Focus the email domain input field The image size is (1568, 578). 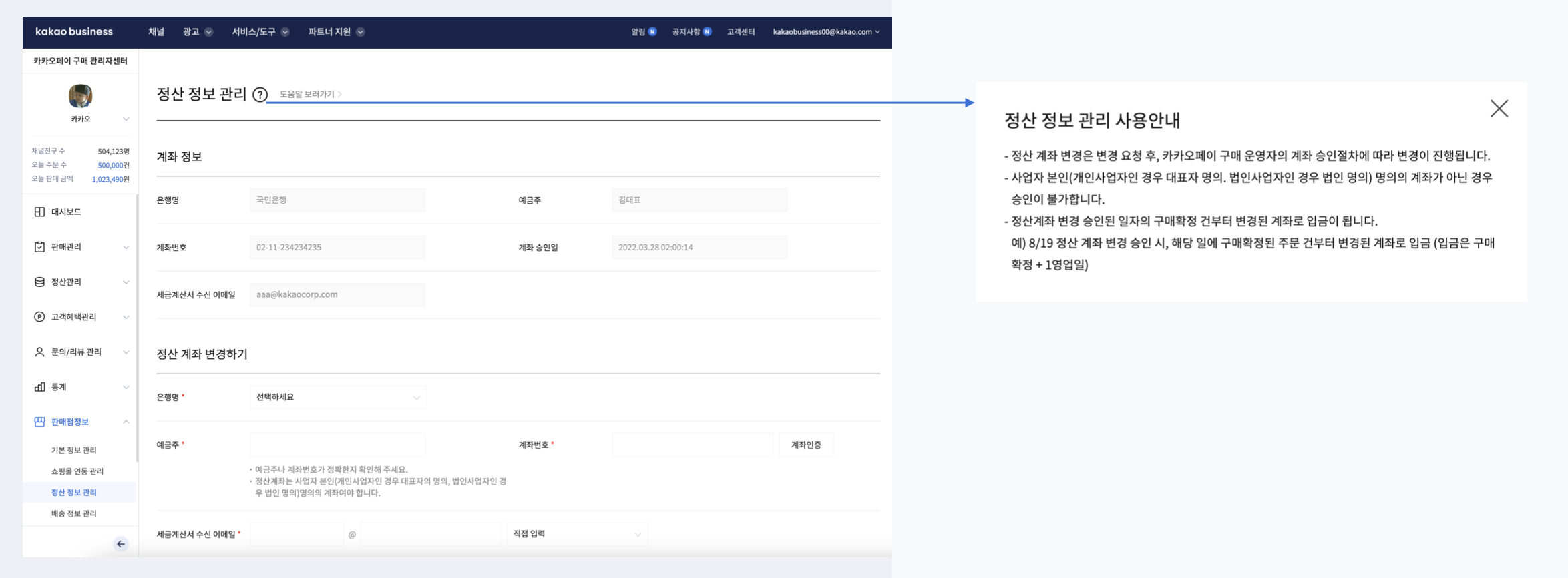(431, 534)
